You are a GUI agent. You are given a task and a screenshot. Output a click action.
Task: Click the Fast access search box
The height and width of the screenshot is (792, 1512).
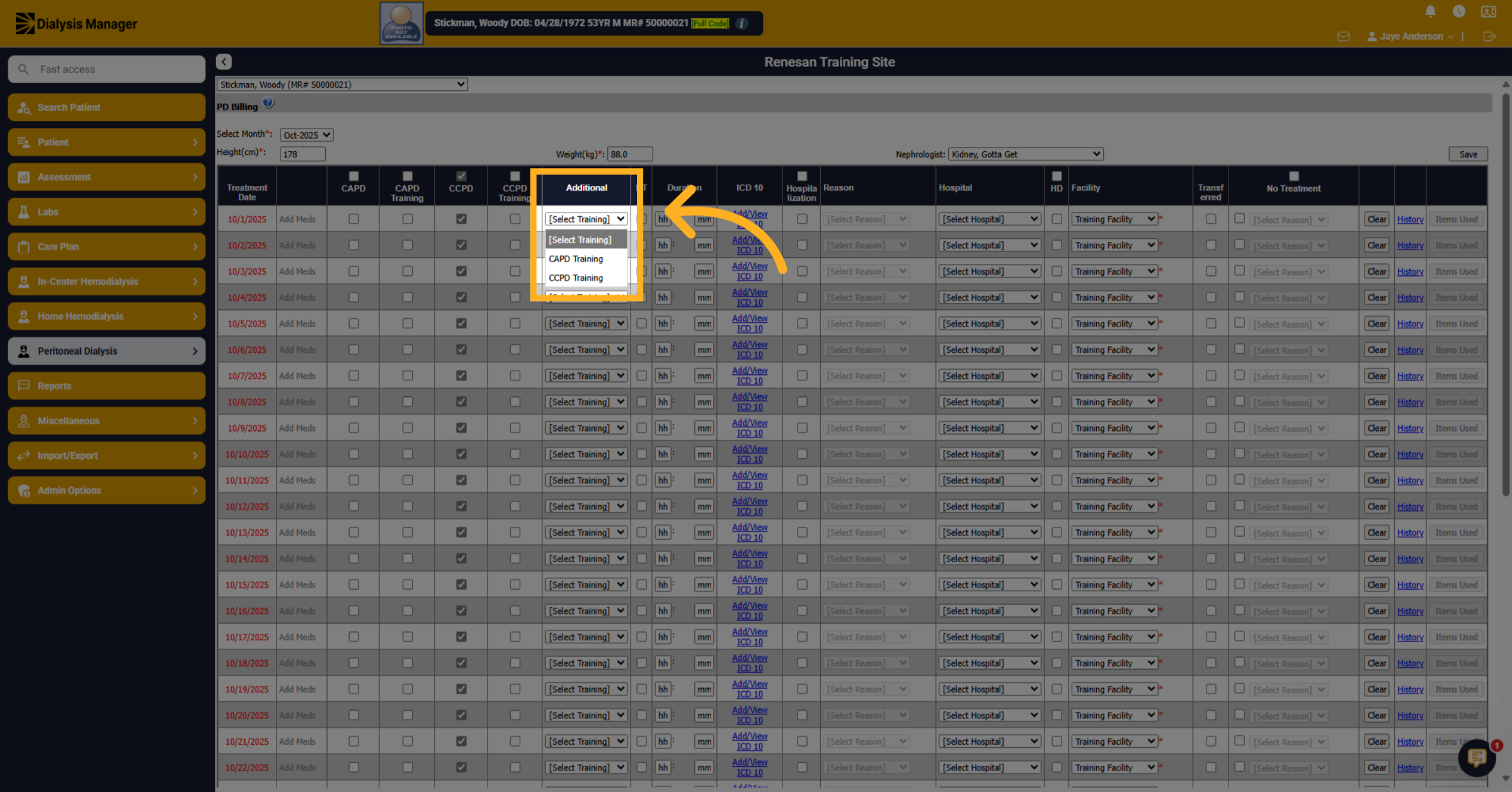click(106, 69)
